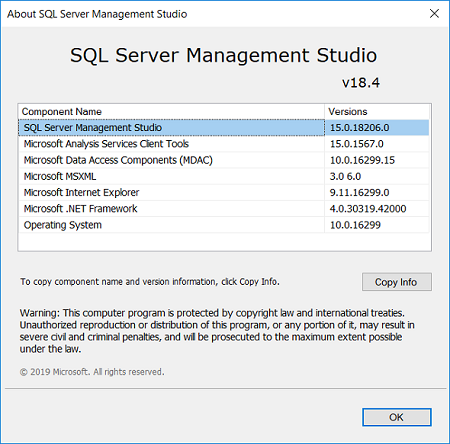Click version value 9.11.16299.0

click(x=360, y=193)
